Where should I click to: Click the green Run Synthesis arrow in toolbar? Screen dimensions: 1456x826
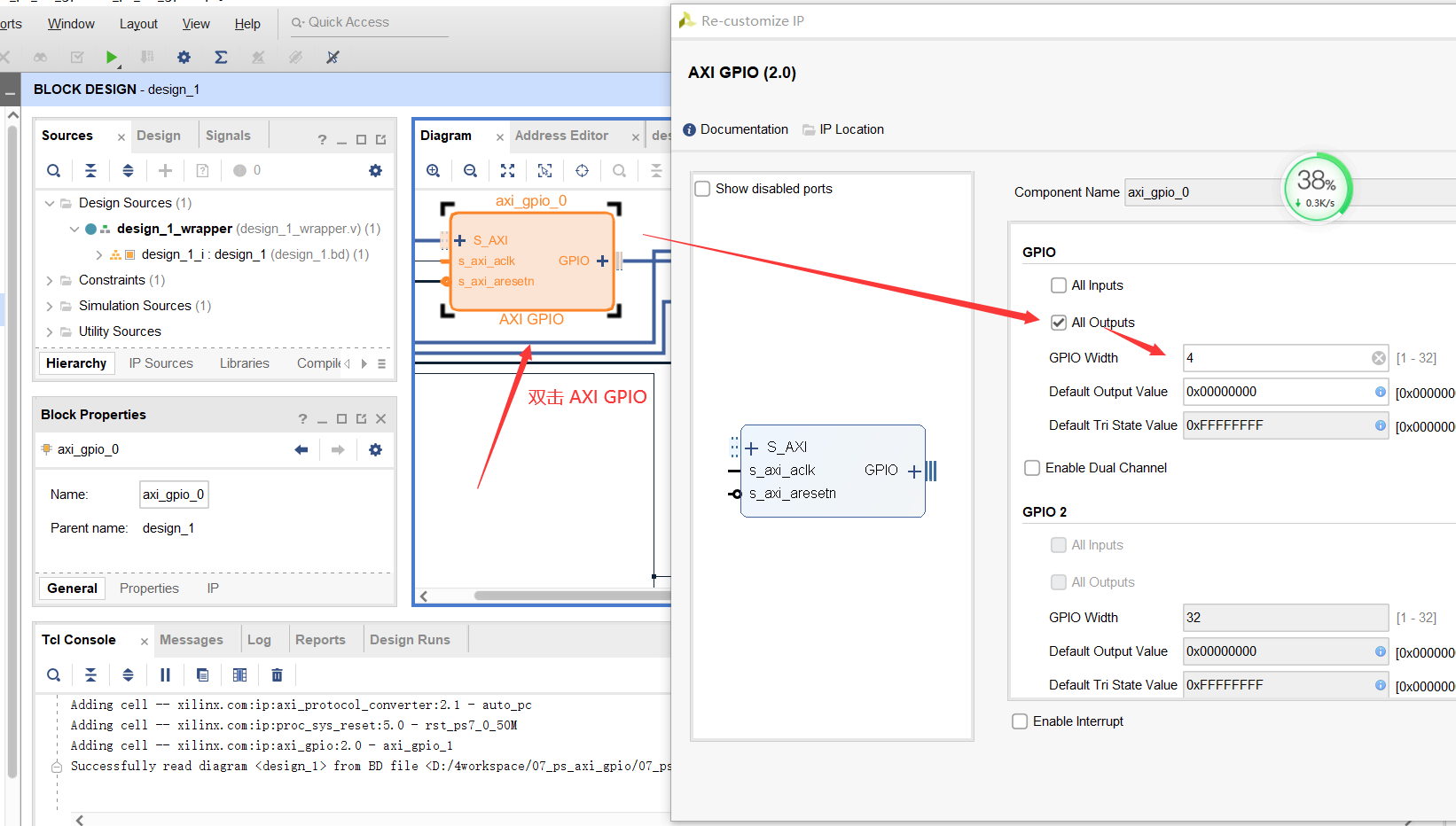[x=111, y=57]
